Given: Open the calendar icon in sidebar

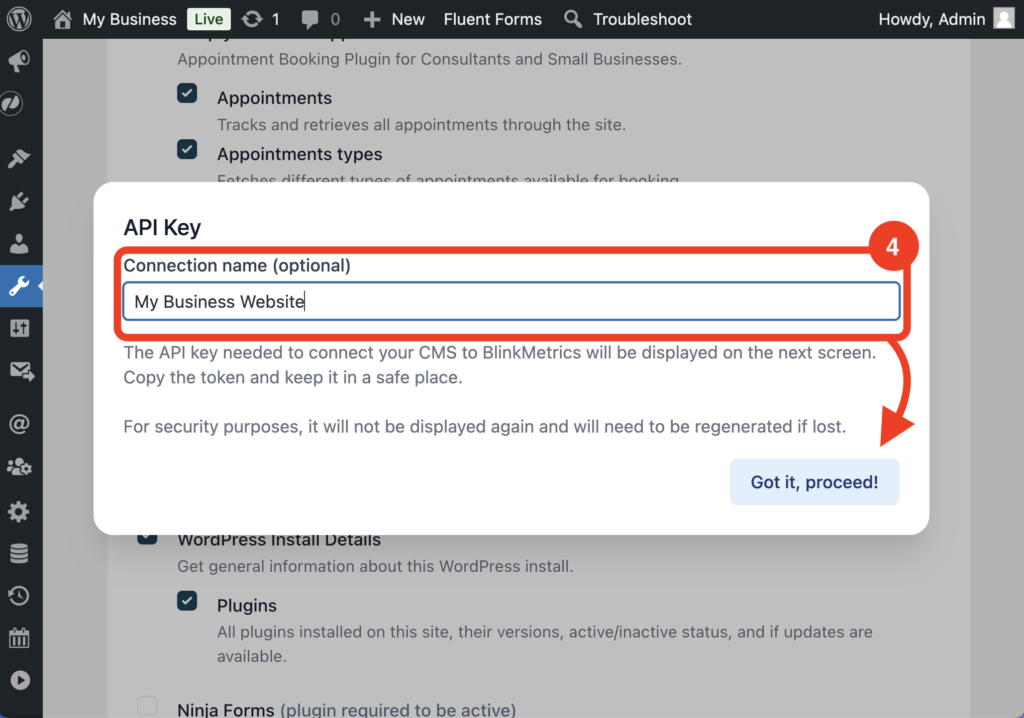Looking at the screenshot, I should [19, 637].
